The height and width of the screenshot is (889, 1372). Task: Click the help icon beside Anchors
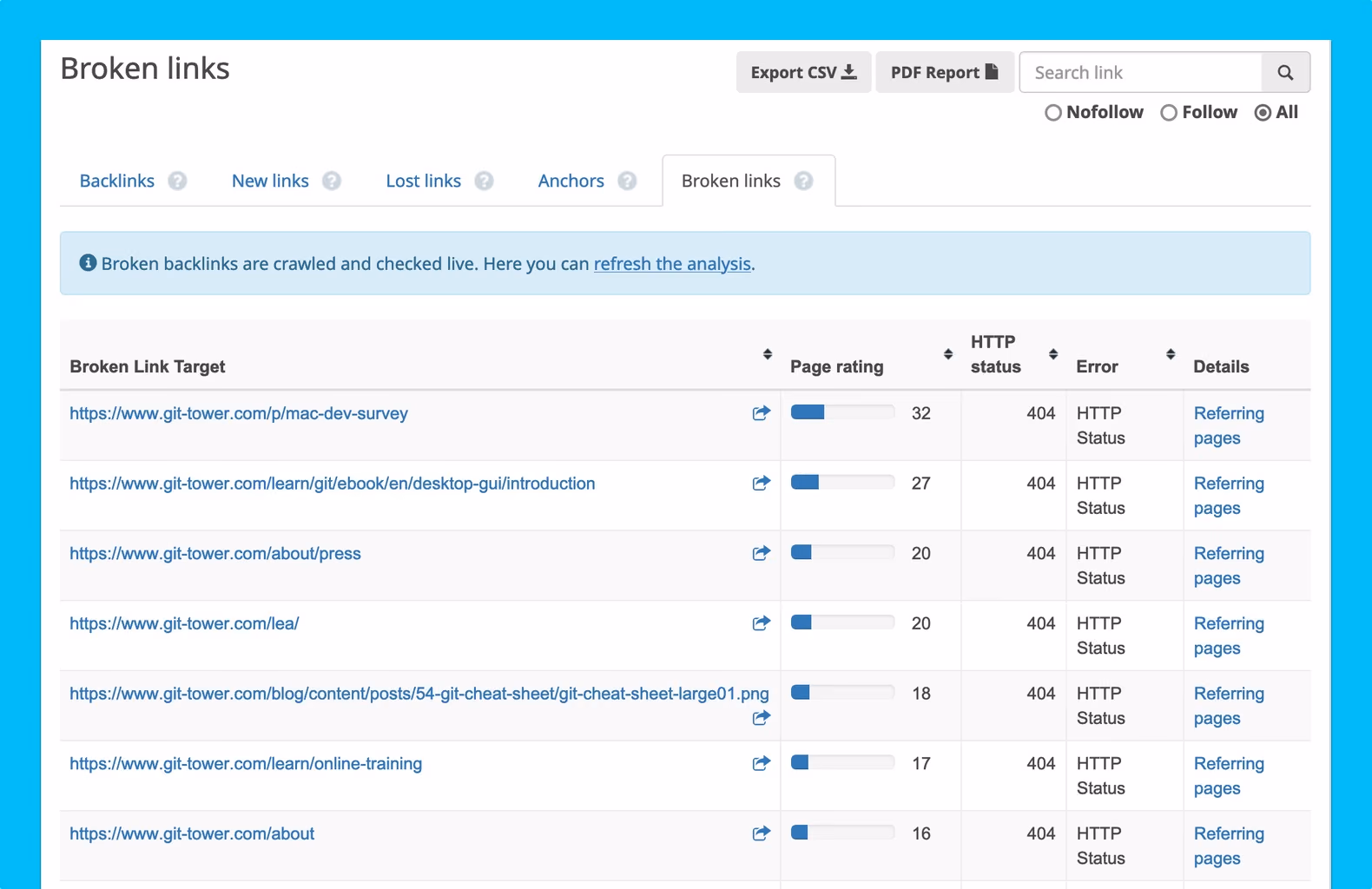pos(627,181)
